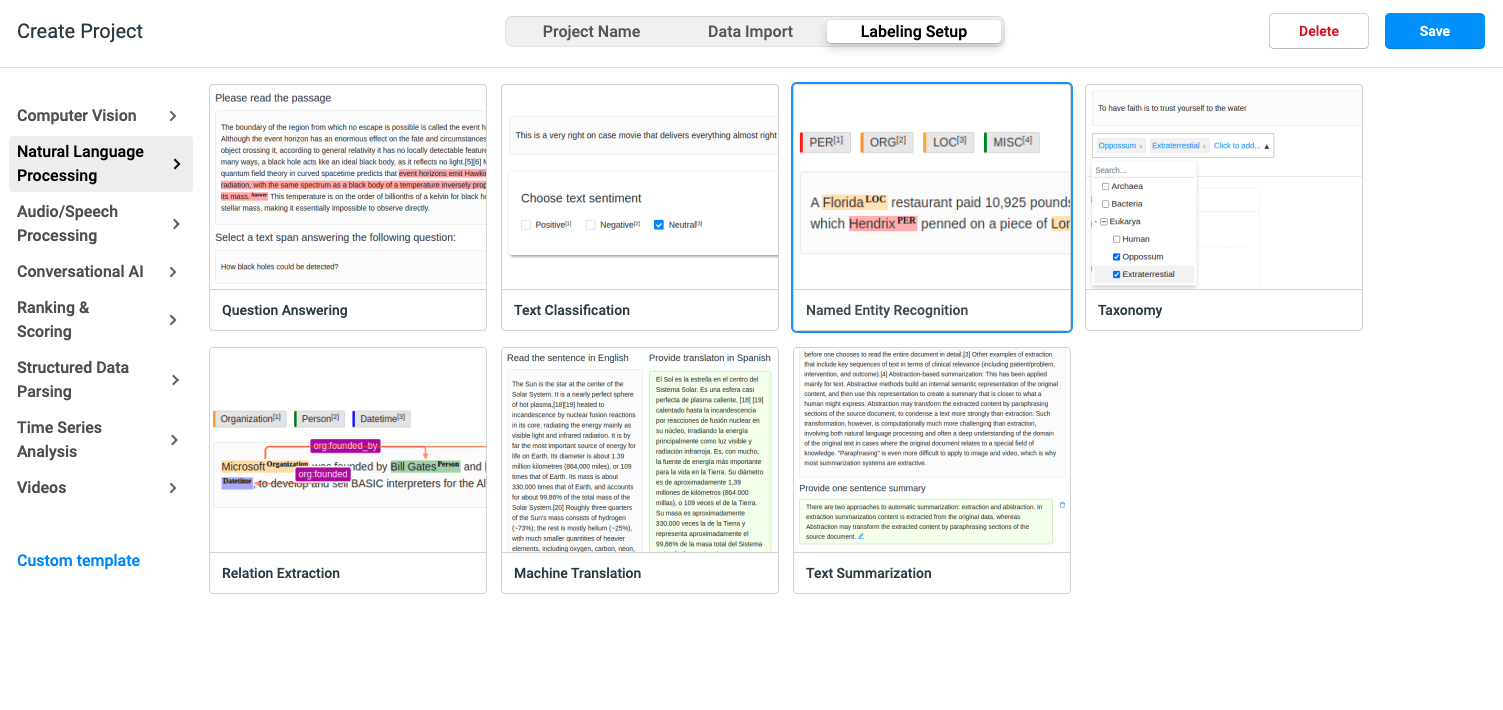This screenshot has width=1503, height=710.
Task: Toggle the Eukarya parent checkbox
Action: coord(1104,222)
